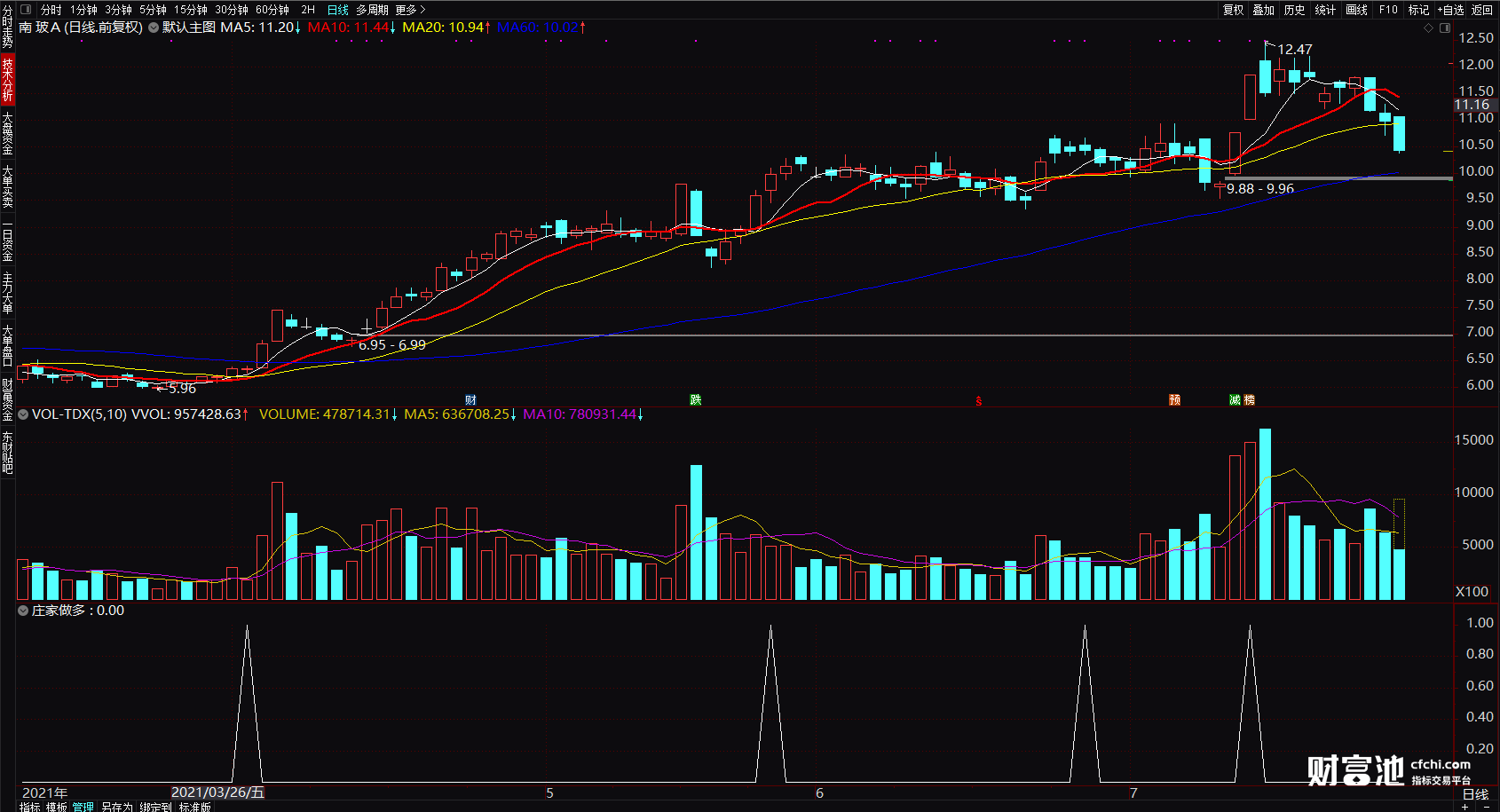Click the 日线 label at bottom right
Viewport: 1500px width, 812px height.
coord(1475,795)
